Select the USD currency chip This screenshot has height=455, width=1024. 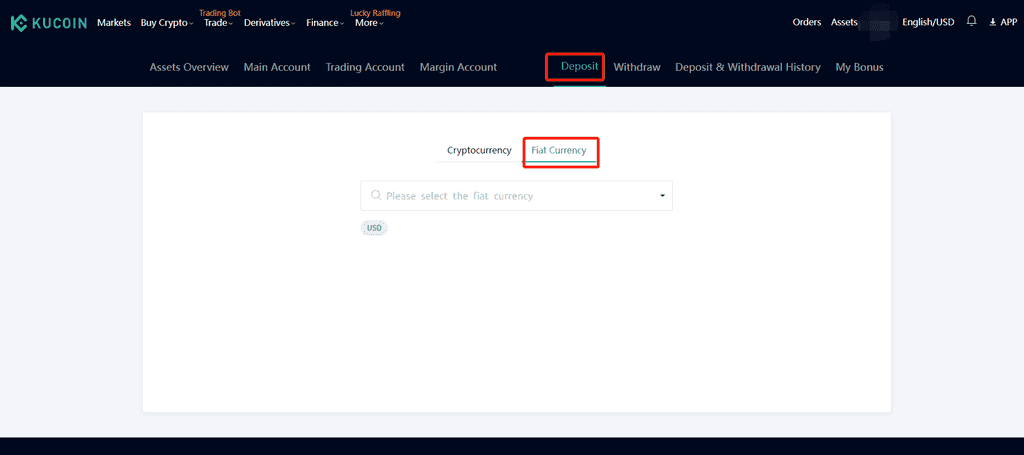[x=374, y=228]
